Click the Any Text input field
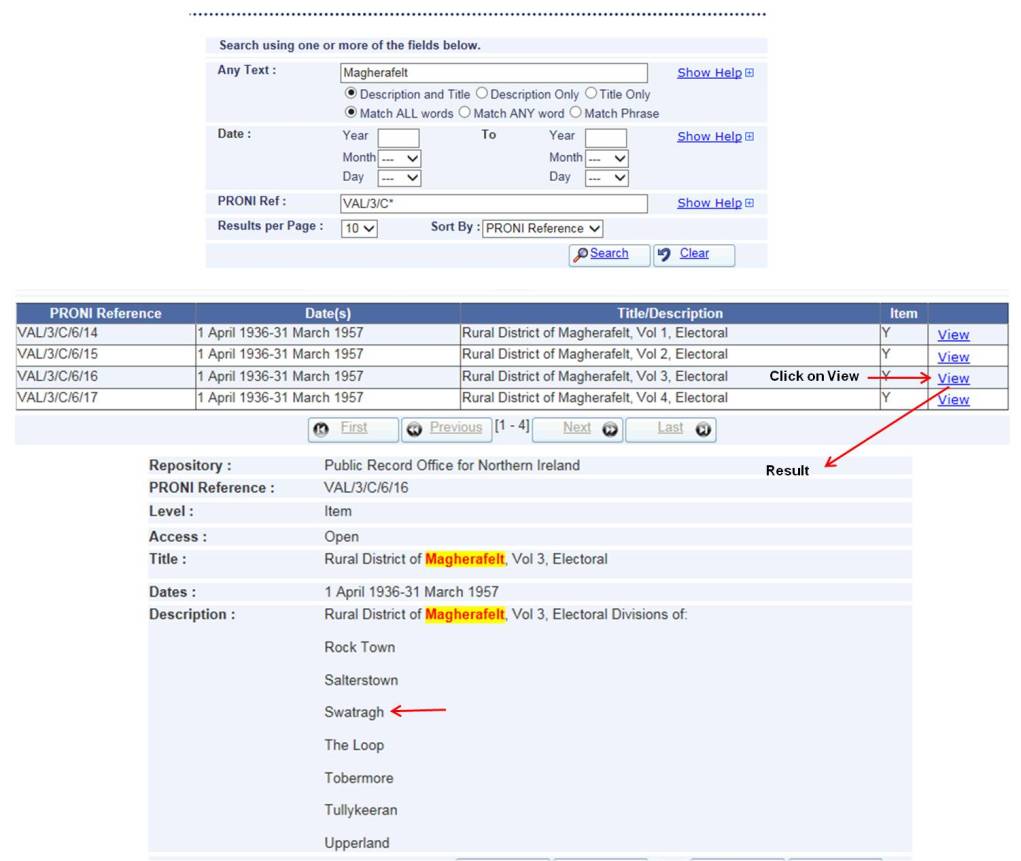Image resolution: width=1021 pixels, height=861 pixels. pyautogui.click(x=494, y=73)
